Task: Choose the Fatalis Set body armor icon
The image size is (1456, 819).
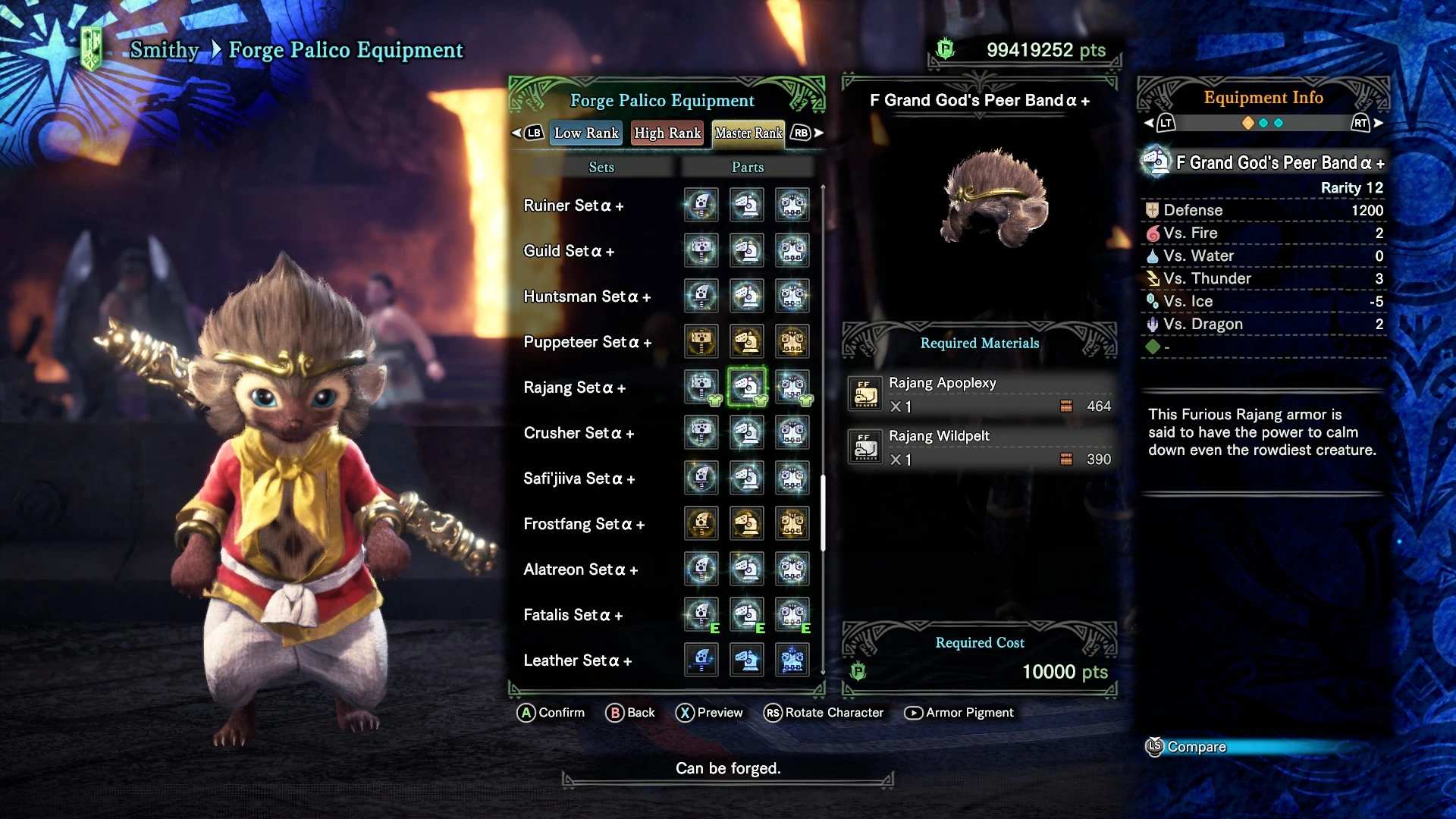Action: pos(792,615)
